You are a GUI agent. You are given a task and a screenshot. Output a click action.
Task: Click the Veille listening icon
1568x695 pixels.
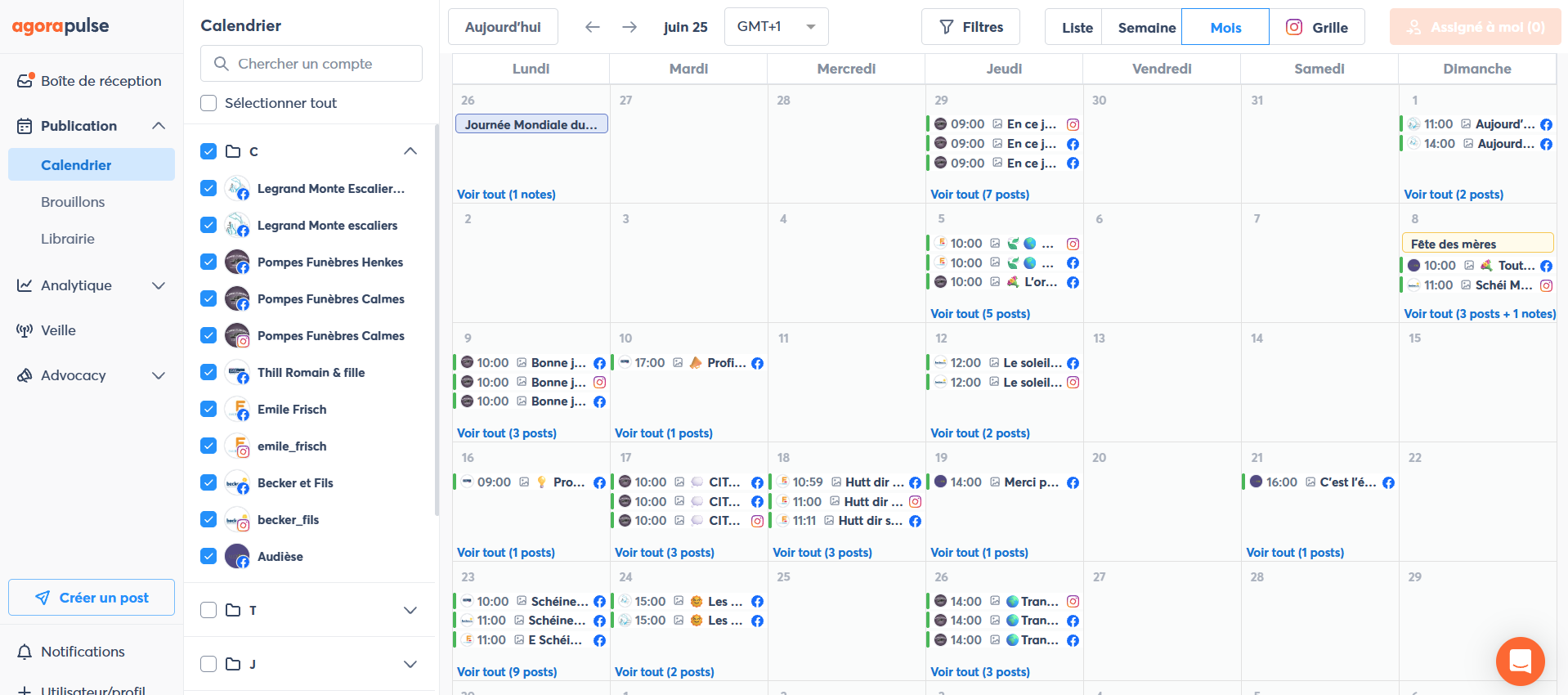(x=25, y=330)
